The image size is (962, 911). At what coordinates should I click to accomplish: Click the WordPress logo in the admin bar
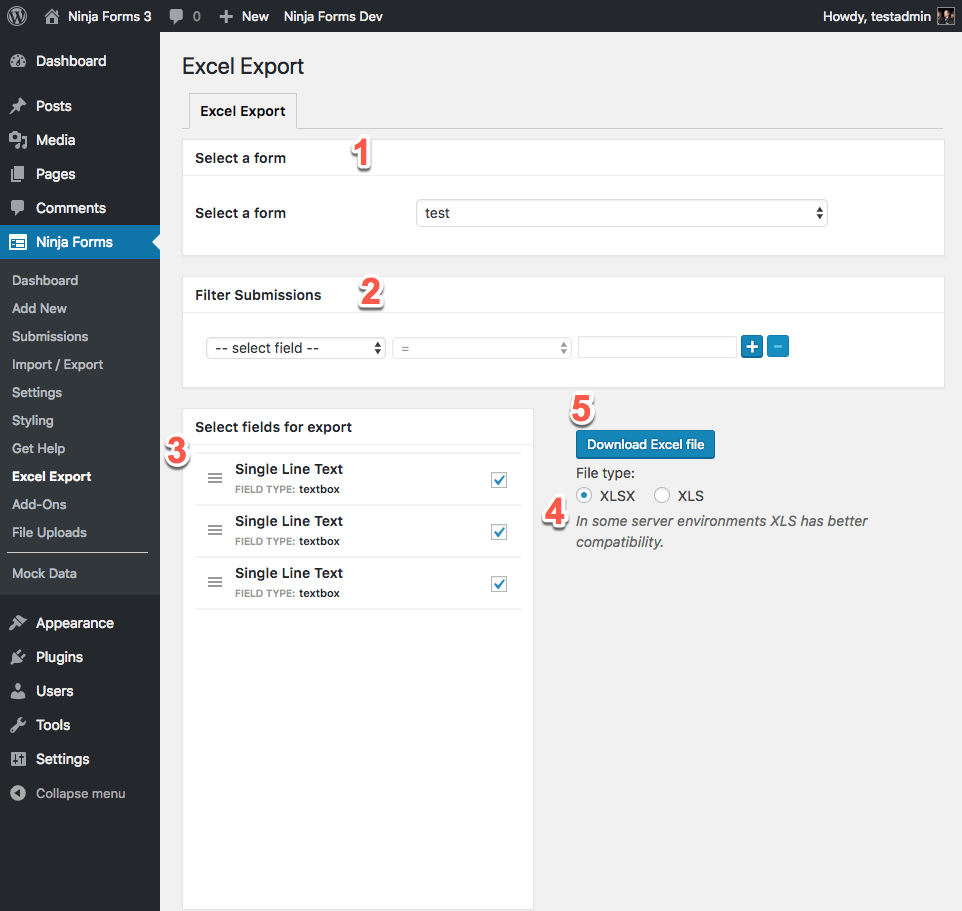coord(15,16)
